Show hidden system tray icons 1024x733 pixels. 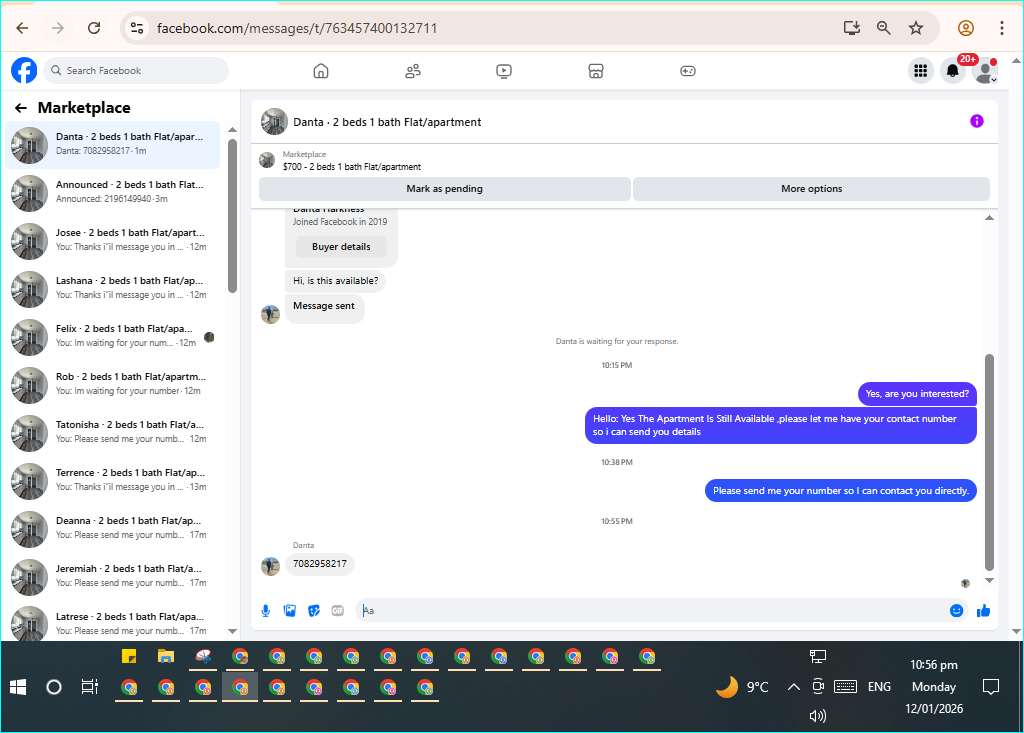click(793, 687)
